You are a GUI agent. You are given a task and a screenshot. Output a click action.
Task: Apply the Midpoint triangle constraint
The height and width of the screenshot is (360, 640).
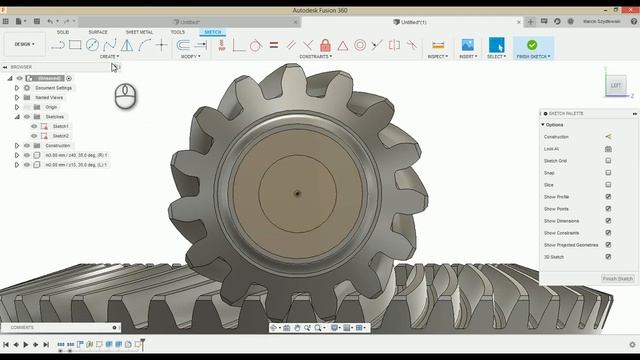tap(343, 45)
